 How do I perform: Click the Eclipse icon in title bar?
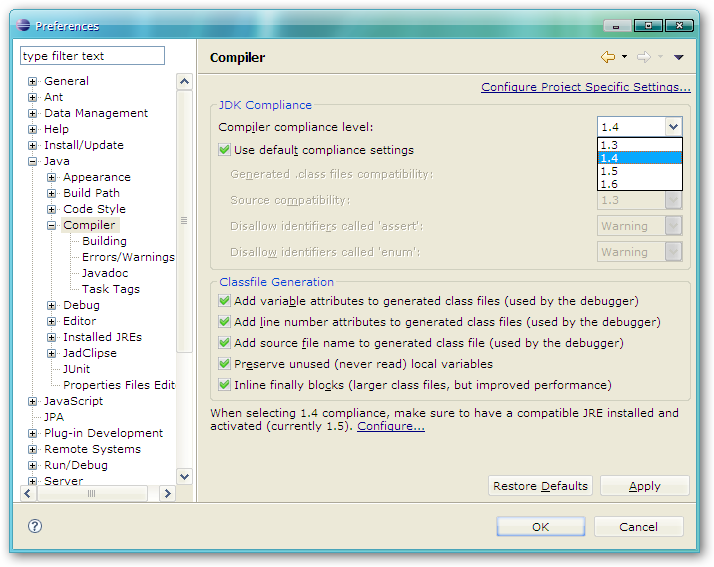click(x=23, y=25)
